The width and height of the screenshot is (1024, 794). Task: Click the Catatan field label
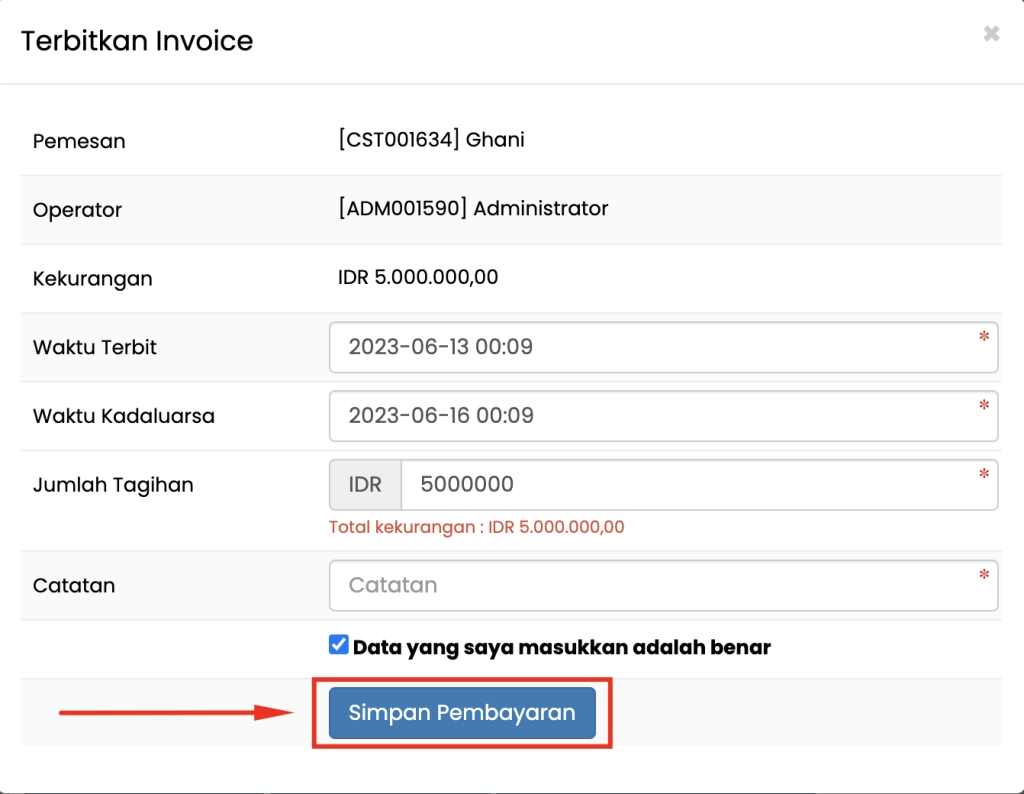[74, 586]
